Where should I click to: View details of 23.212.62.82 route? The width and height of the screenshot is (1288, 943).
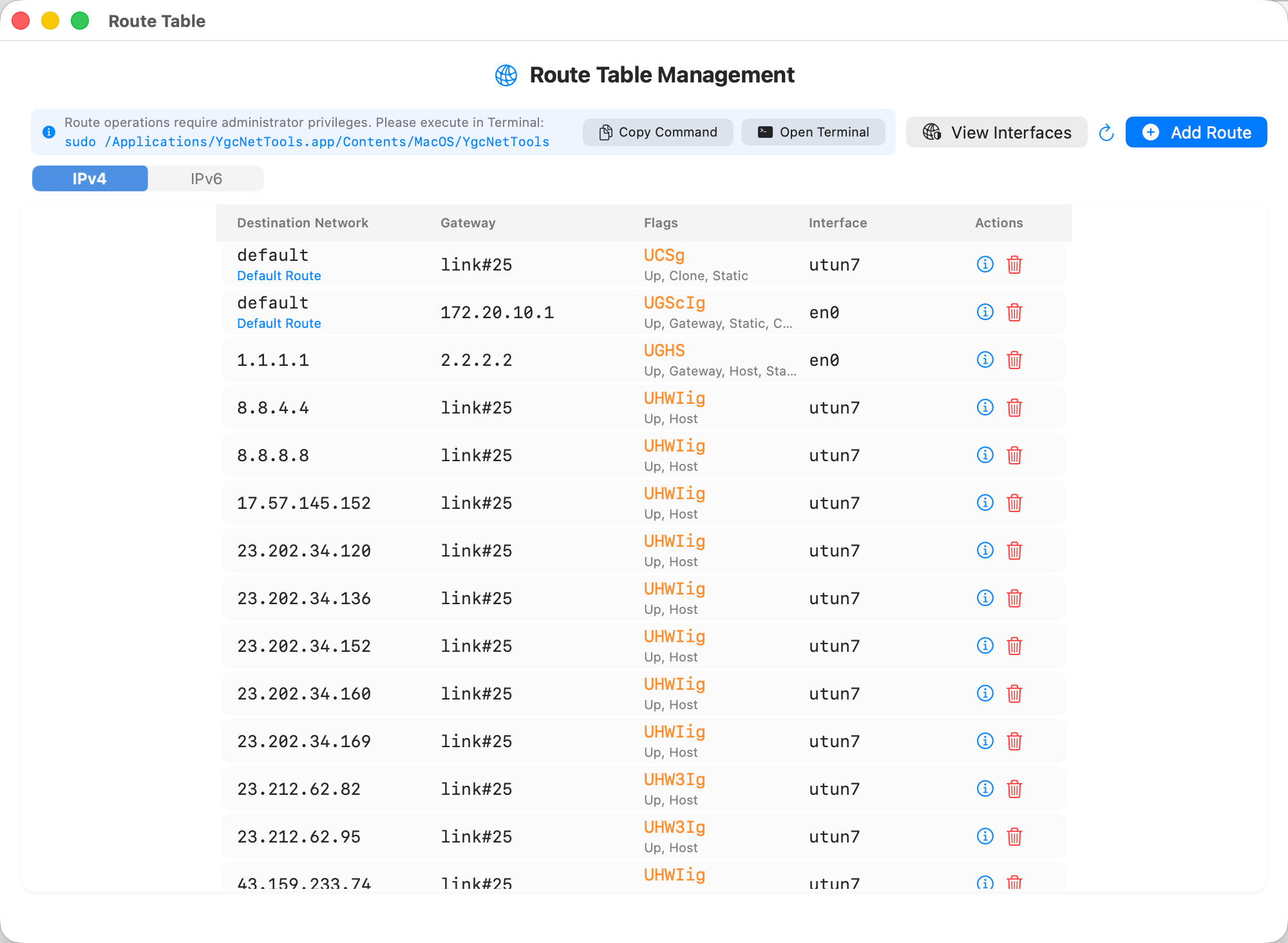click(985, 789)
